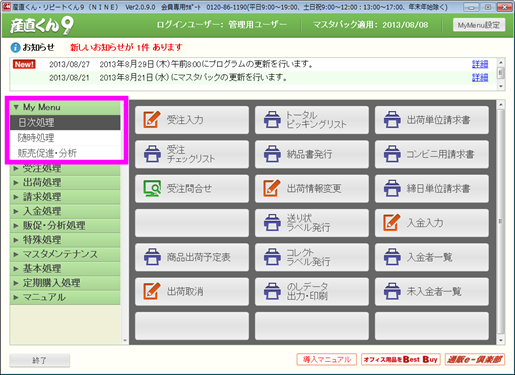Open 出荷情報変更 edit icon
The width and height of the screenshot is (515, 375).
pyautogui.click(x=272, y=188)
